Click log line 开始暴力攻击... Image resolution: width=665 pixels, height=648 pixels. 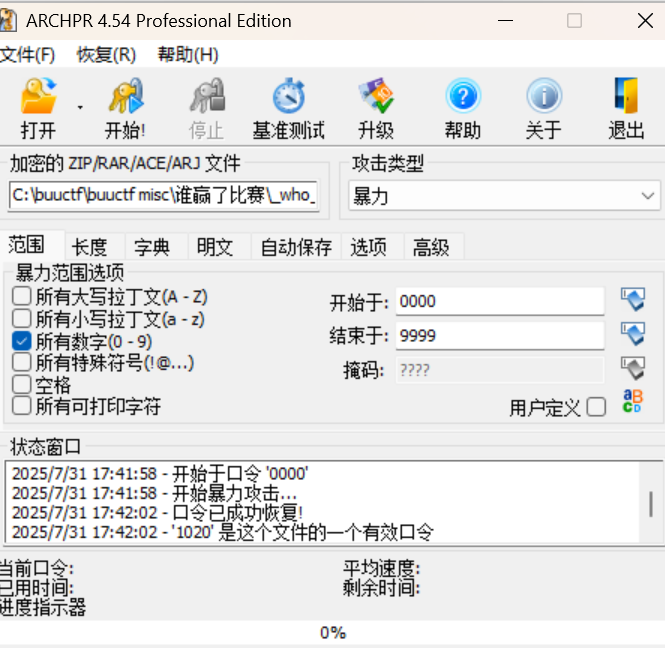click(x=154, y=493)
